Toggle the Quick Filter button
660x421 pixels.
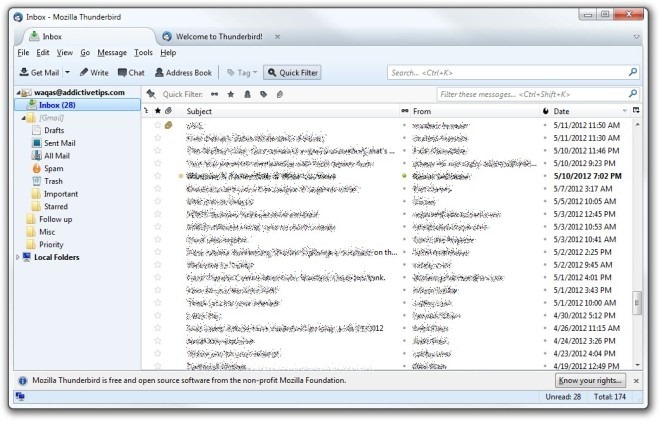tap(293, 72)
